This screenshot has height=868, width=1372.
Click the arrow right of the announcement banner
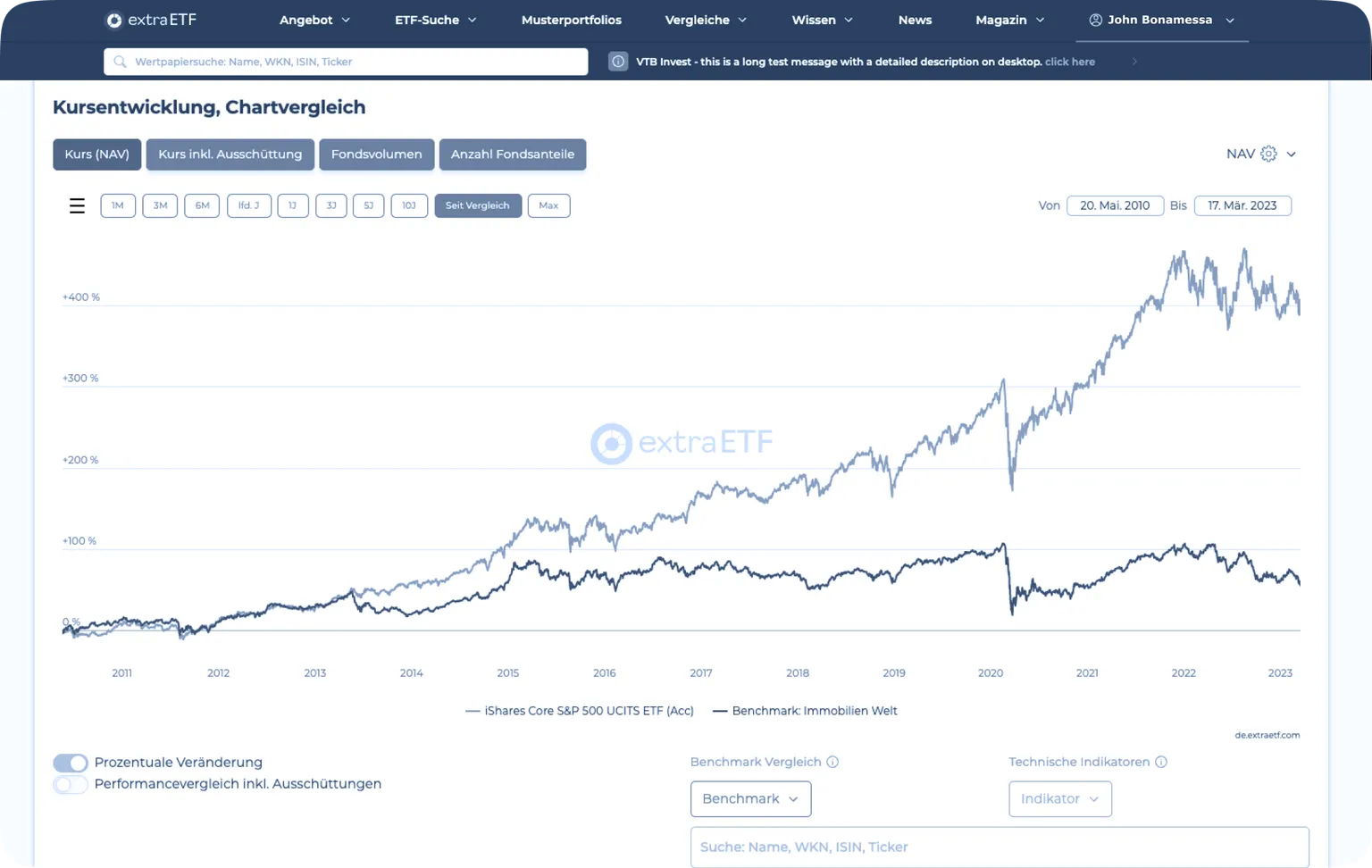1134,62
